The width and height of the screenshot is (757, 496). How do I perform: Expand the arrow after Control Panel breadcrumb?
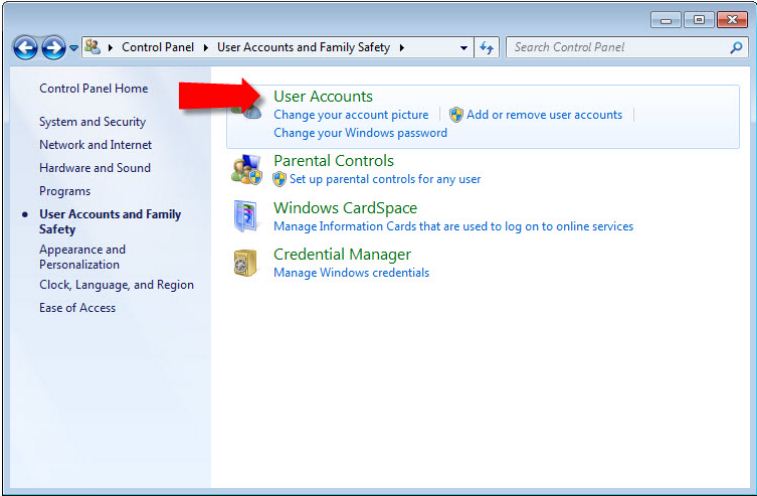(x=206, y=47)
